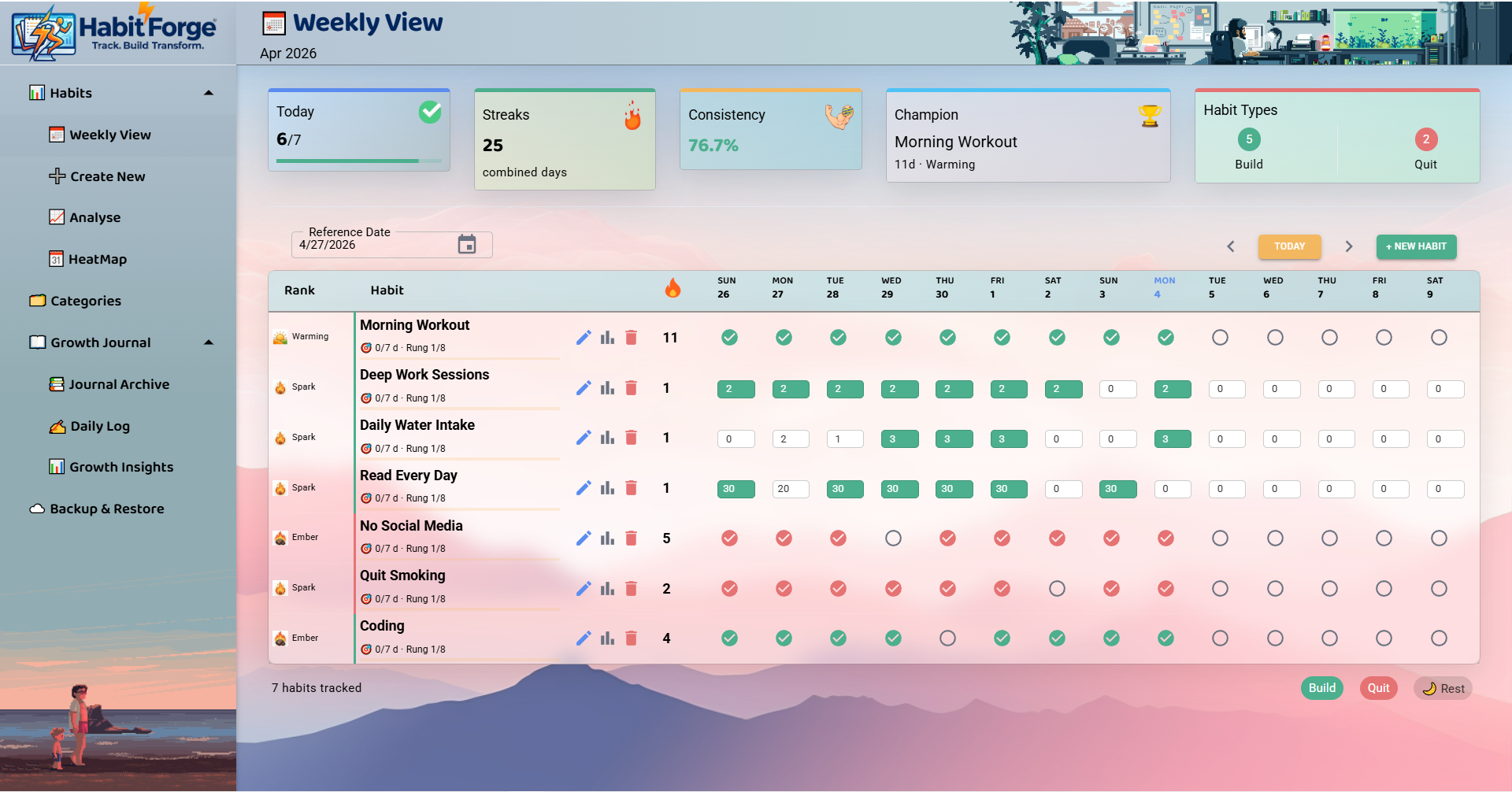Click Today progress bar in summary card
1512x792 pixels.
(x=359, y=161)
